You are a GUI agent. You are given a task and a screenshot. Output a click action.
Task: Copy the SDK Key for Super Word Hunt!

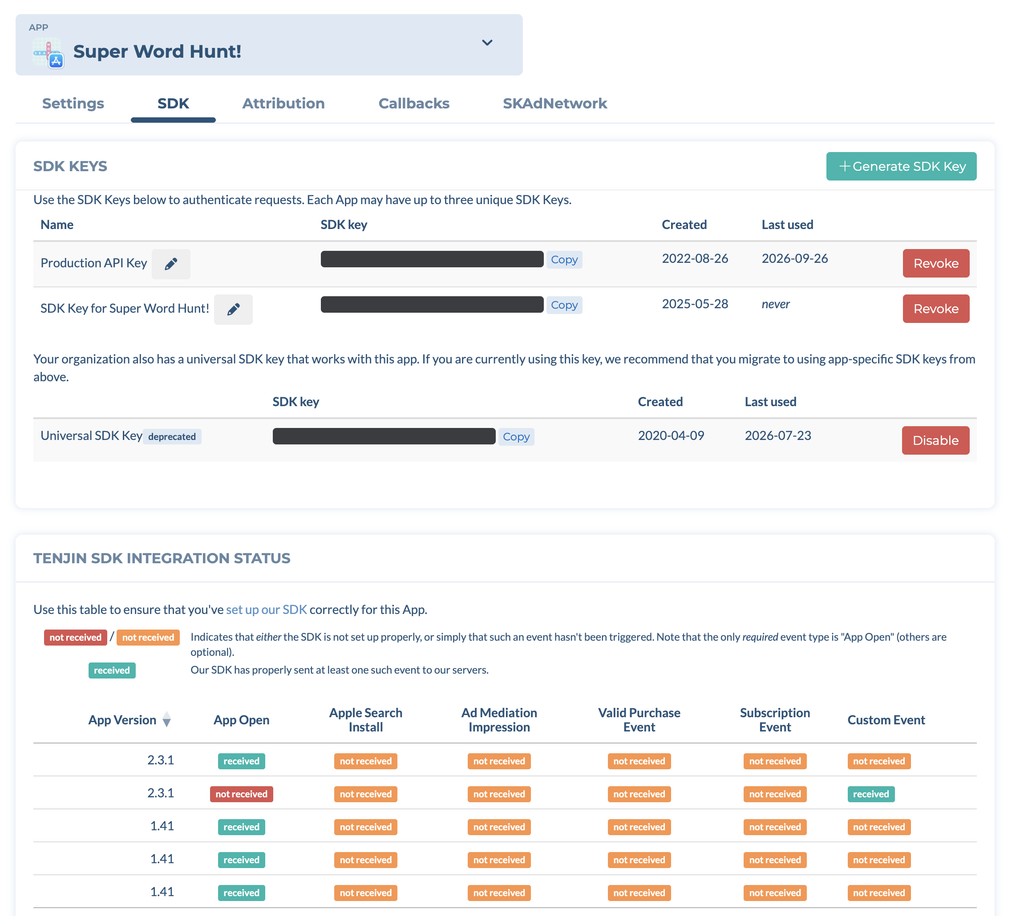(564, 305)
